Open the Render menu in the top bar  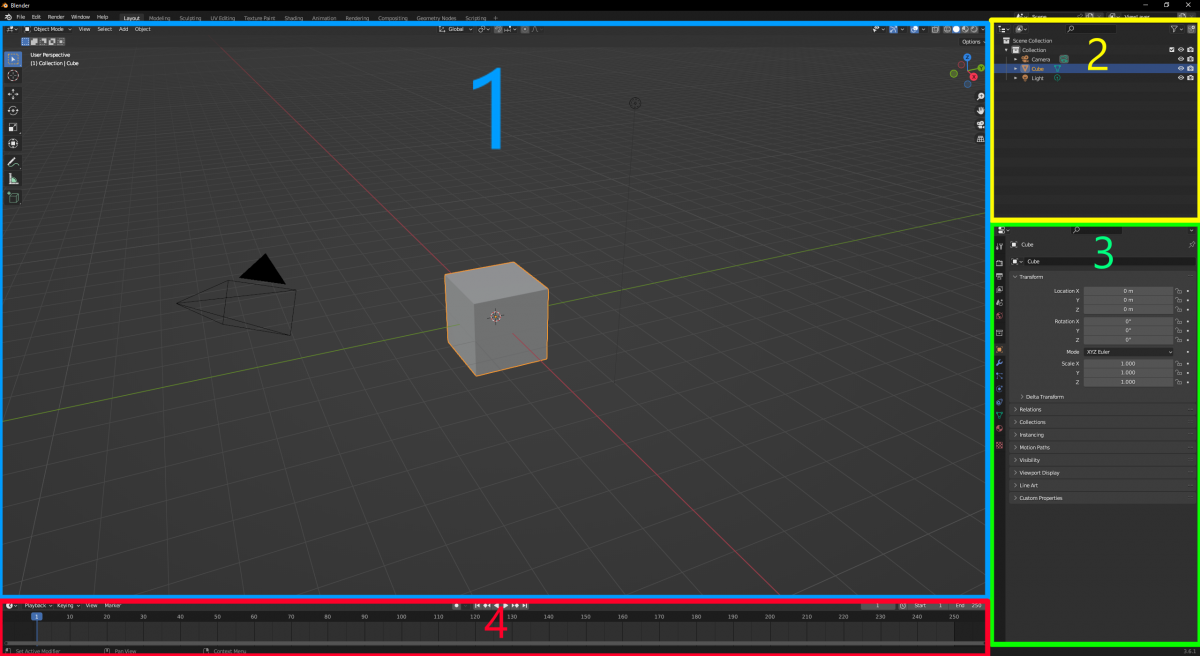click(55, 17)
